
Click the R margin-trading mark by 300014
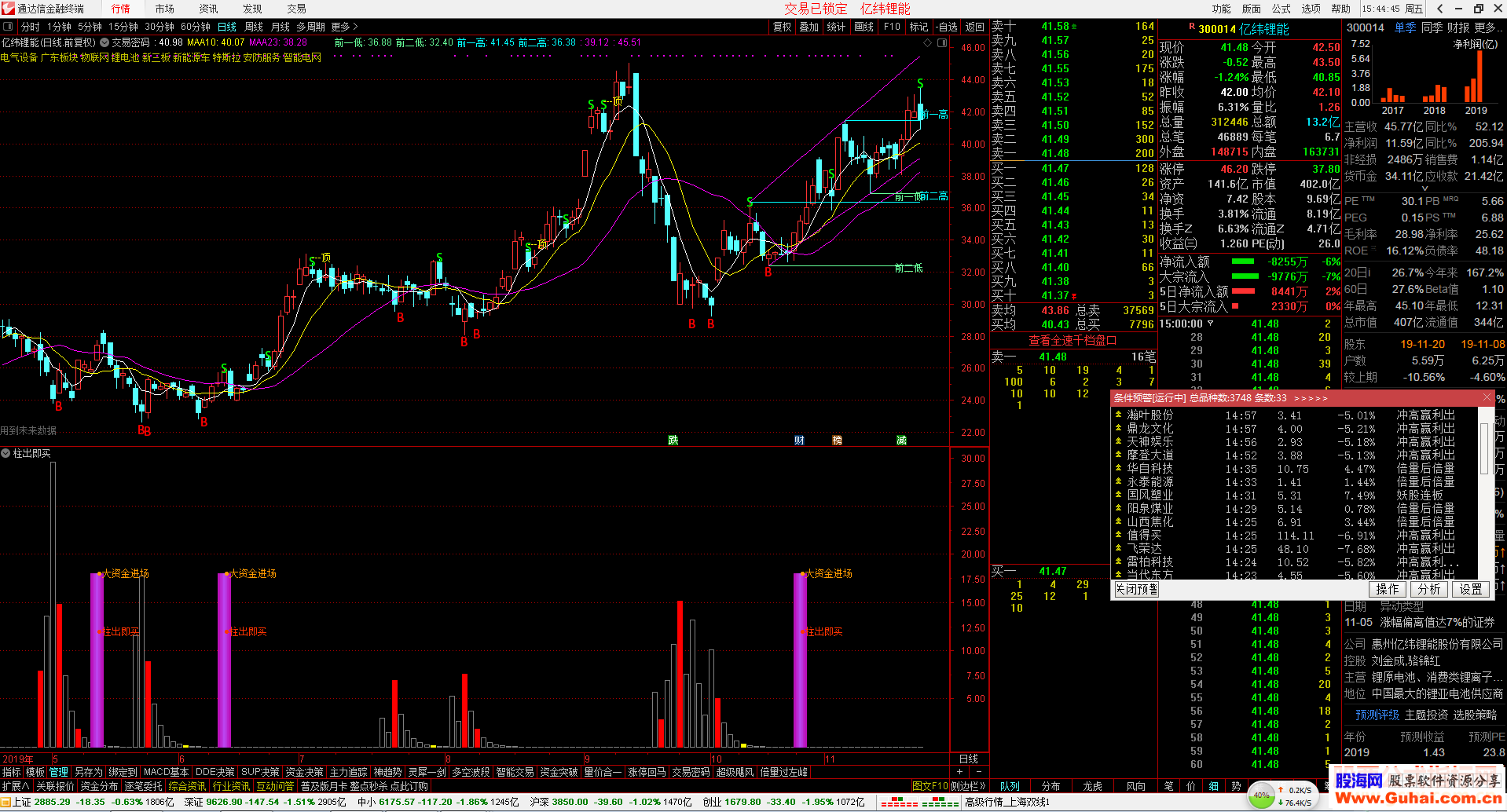tap(1192, 27)
